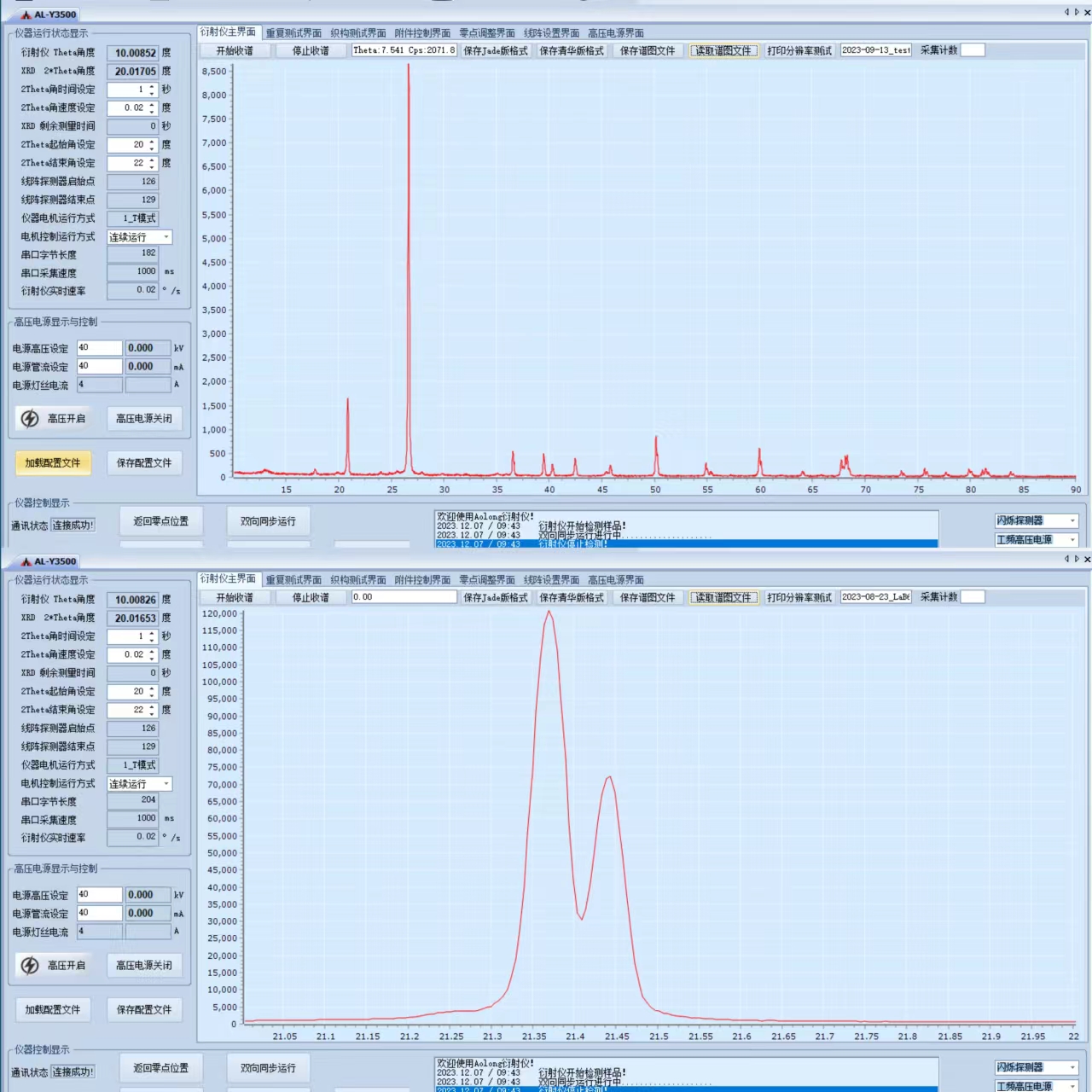
Task: Click 返回零点位置 in the upper window
Action: (161, 521)
